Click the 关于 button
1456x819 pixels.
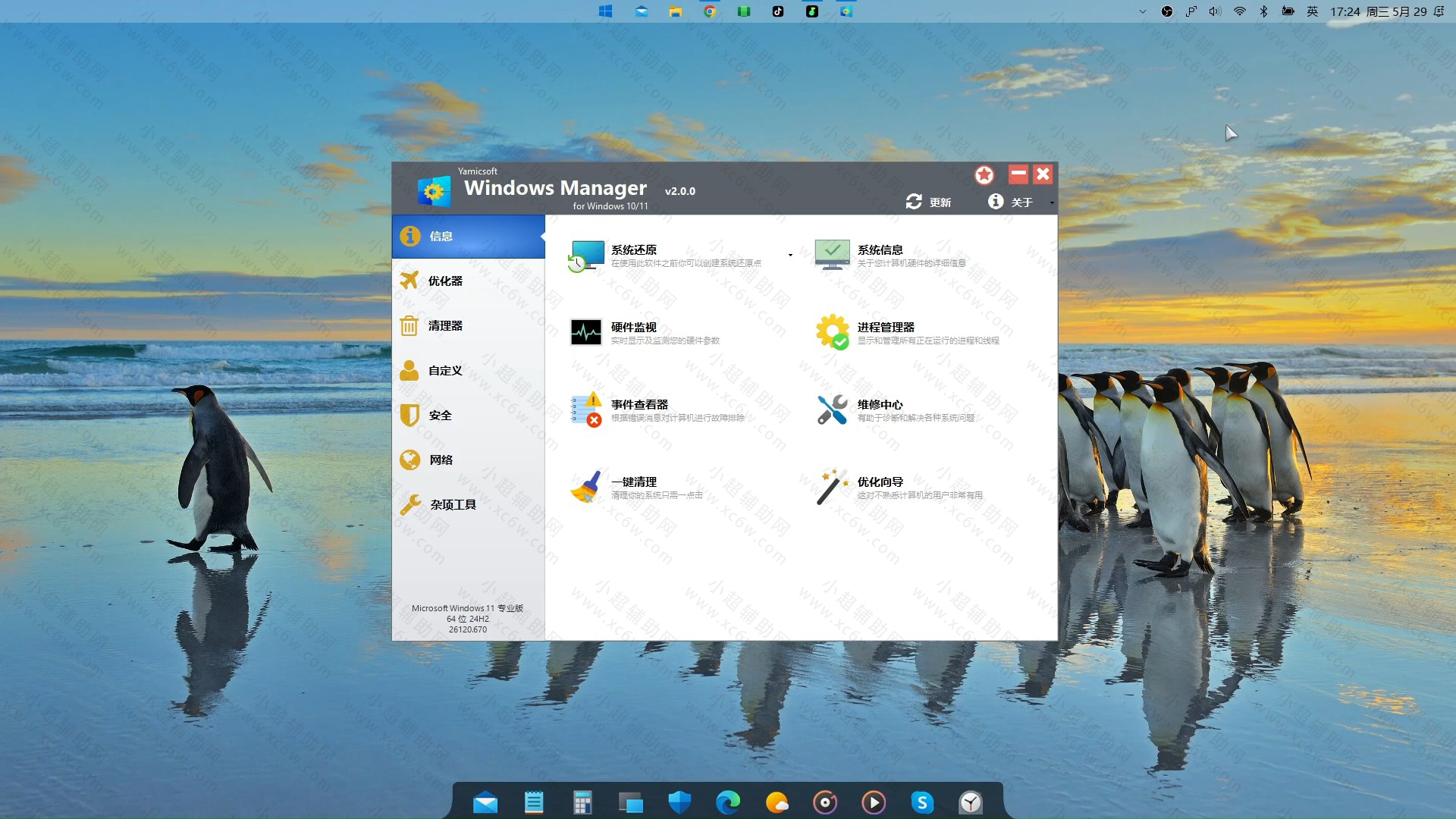coord(1009,202)
